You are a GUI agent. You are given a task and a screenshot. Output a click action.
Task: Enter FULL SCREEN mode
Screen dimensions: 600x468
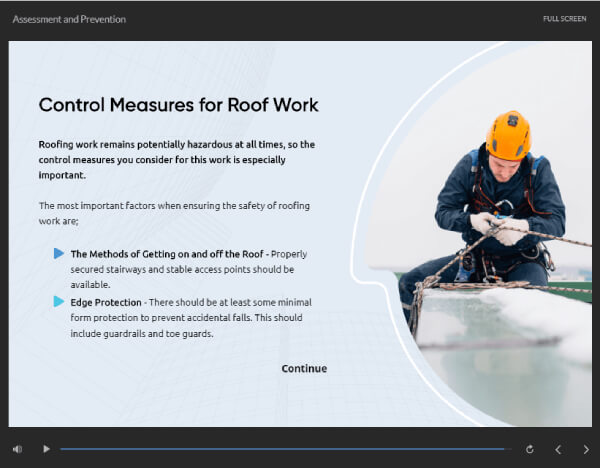(x=564, y=19)
